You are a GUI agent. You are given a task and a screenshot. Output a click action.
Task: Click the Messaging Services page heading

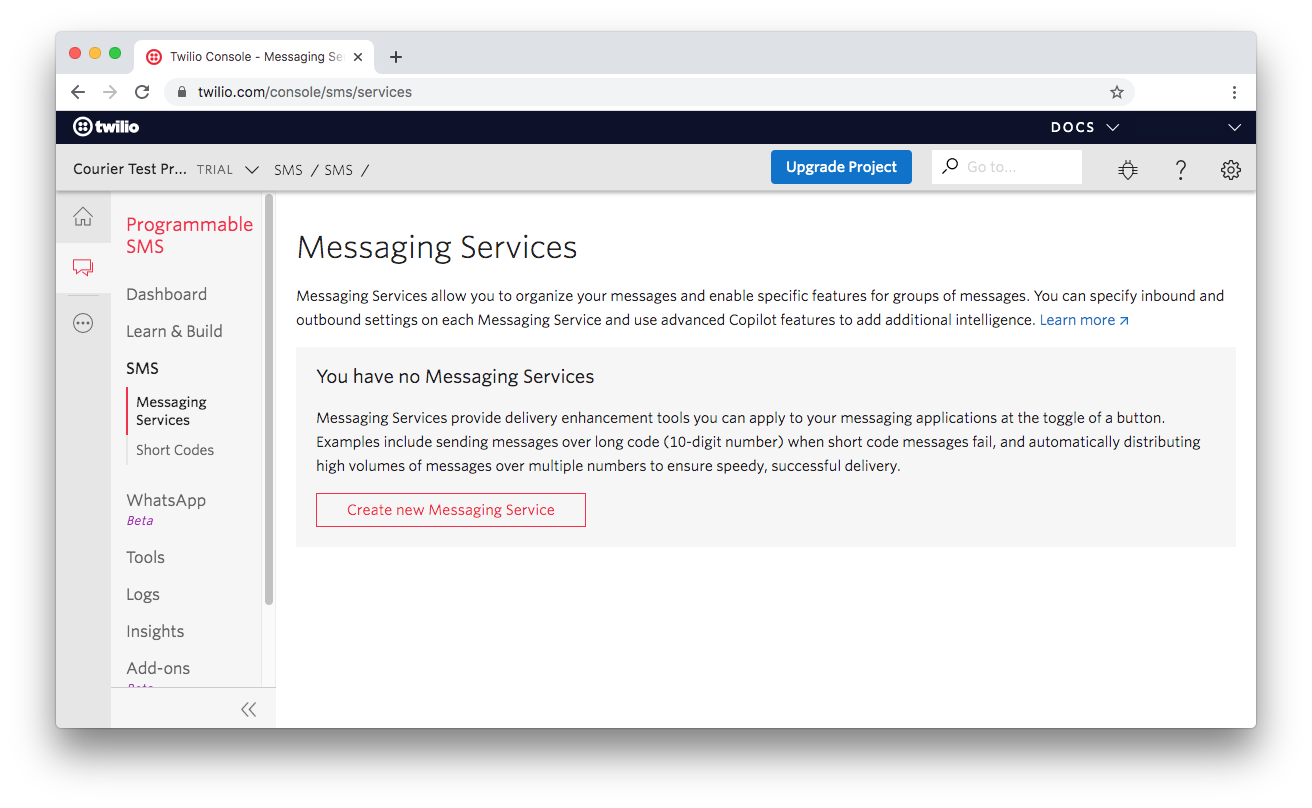pos(437,247)
